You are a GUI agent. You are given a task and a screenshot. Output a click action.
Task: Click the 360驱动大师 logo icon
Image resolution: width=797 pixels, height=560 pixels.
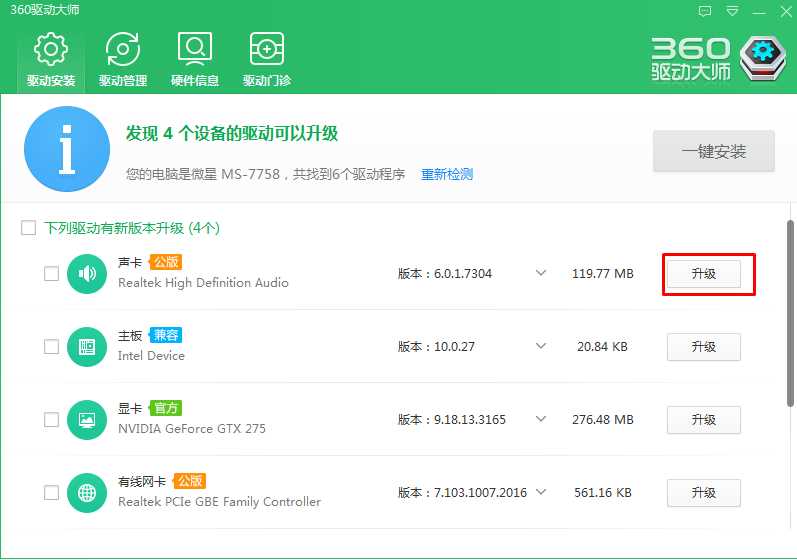pos(762,57)
